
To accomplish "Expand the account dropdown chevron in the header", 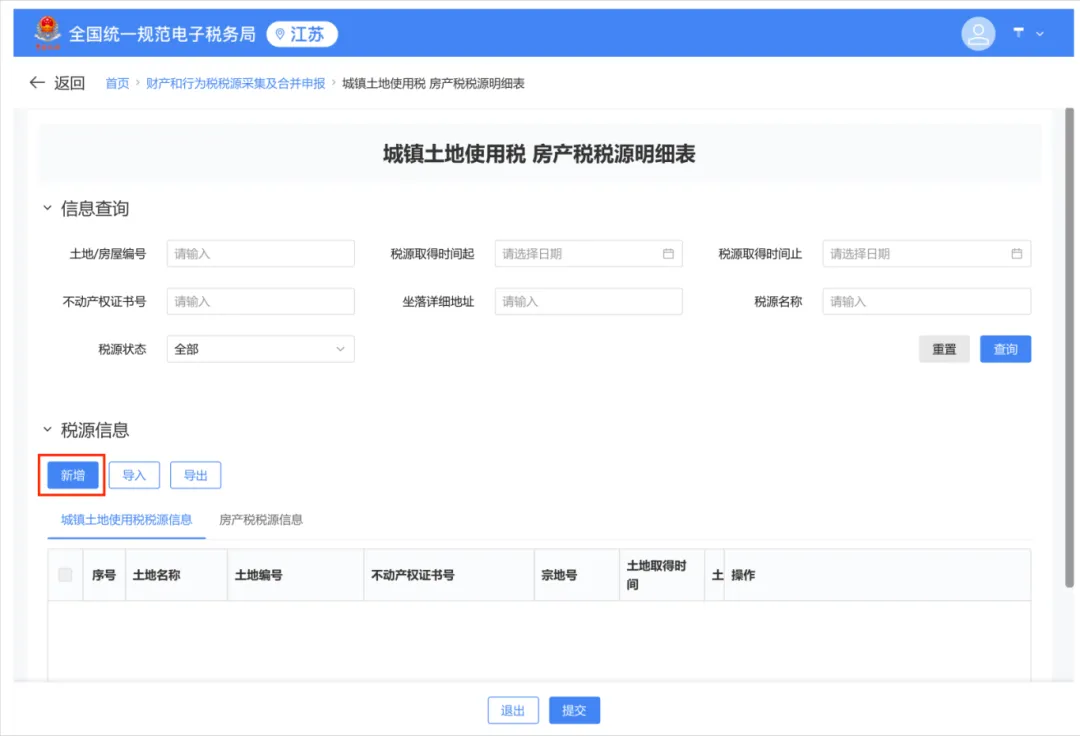I will pyautogui.click(x=1038, y=33).
